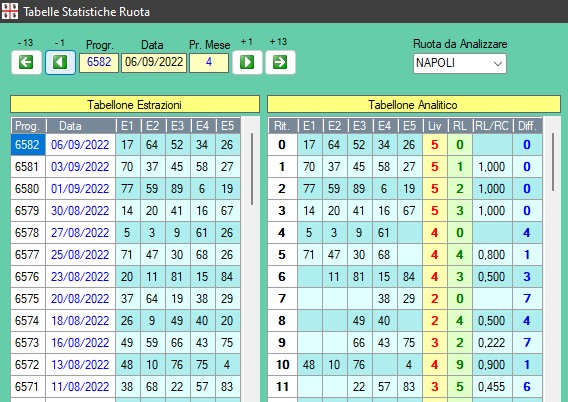The image size is (568, 402).
Task: Advance one draw with right triangle button
Action: point(247,62)
